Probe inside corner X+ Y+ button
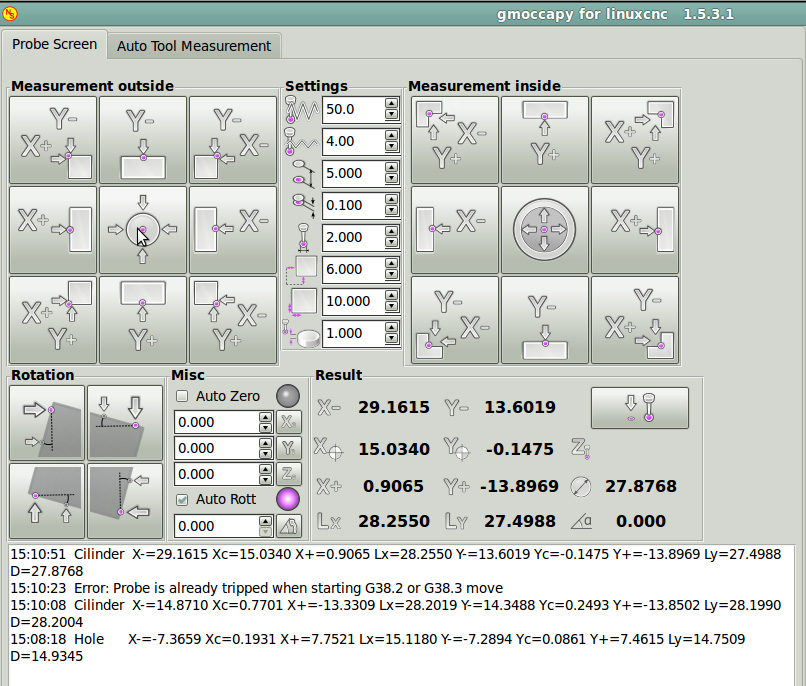Viewport: 806px width, 686px height. [x=635, y=140]
